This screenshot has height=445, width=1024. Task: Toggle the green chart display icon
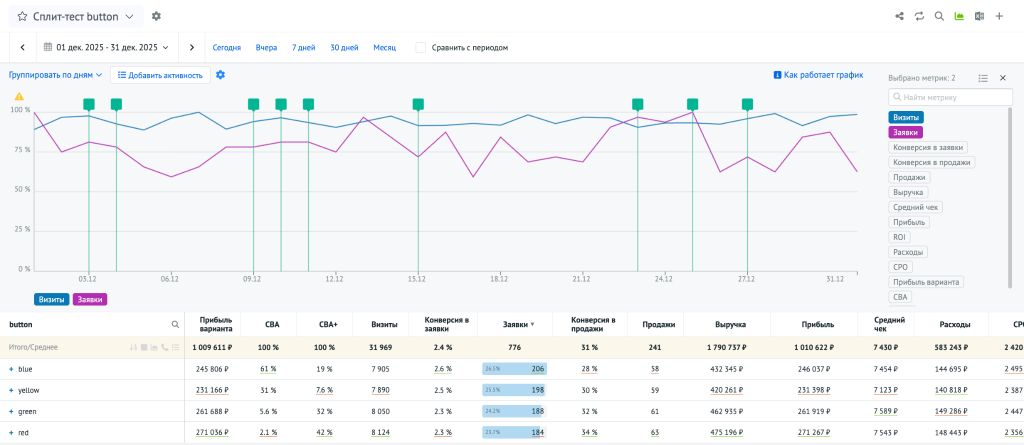[x=959, y=16]
